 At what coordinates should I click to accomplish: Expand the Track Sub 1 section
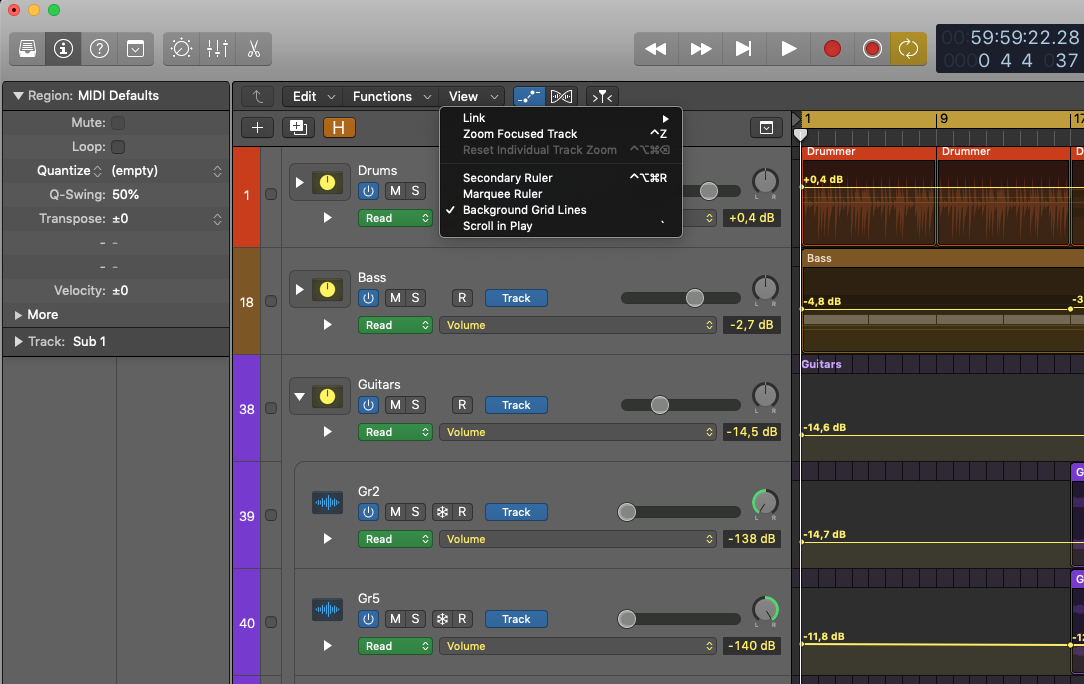pyautogui.click(x=19, y=342)
